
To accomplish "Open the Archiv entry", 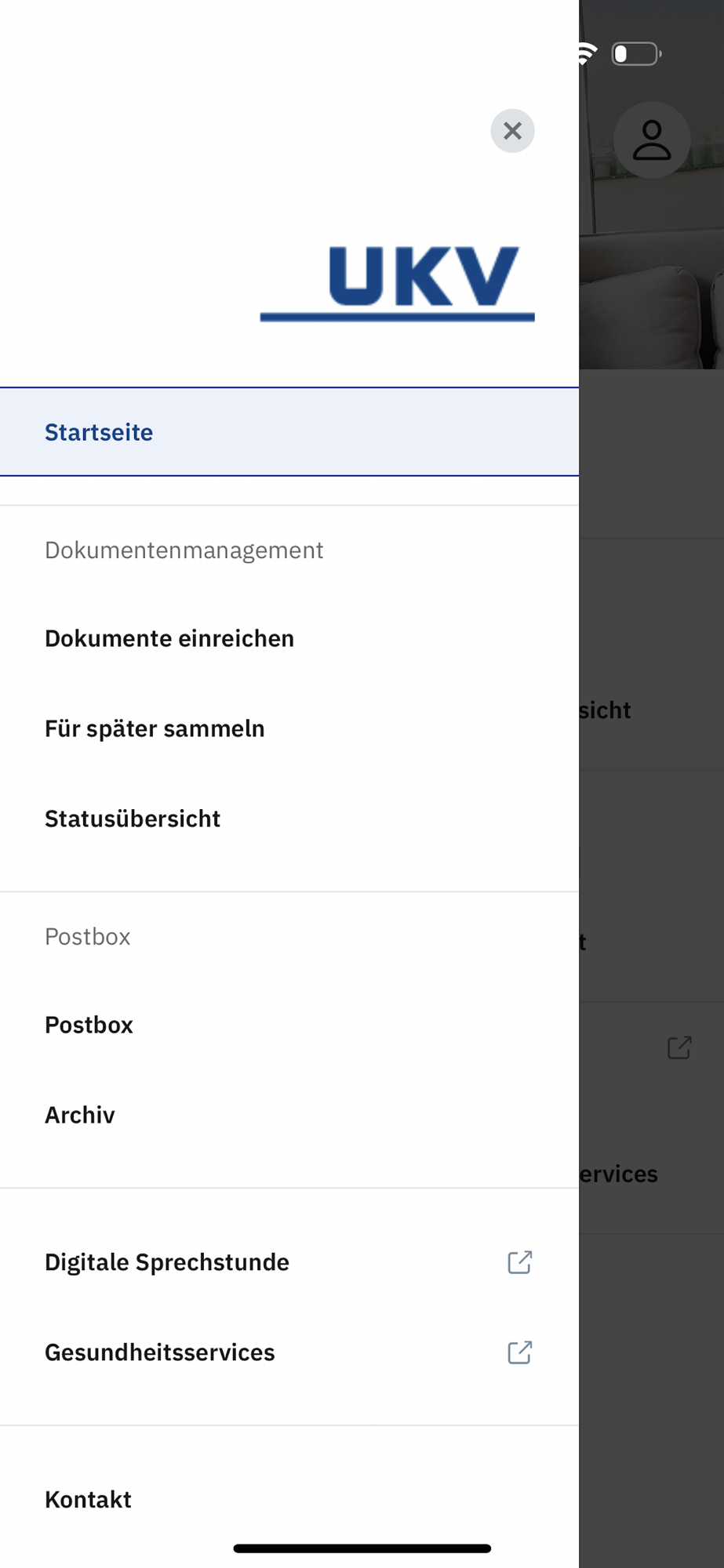I will (80, 1115).
